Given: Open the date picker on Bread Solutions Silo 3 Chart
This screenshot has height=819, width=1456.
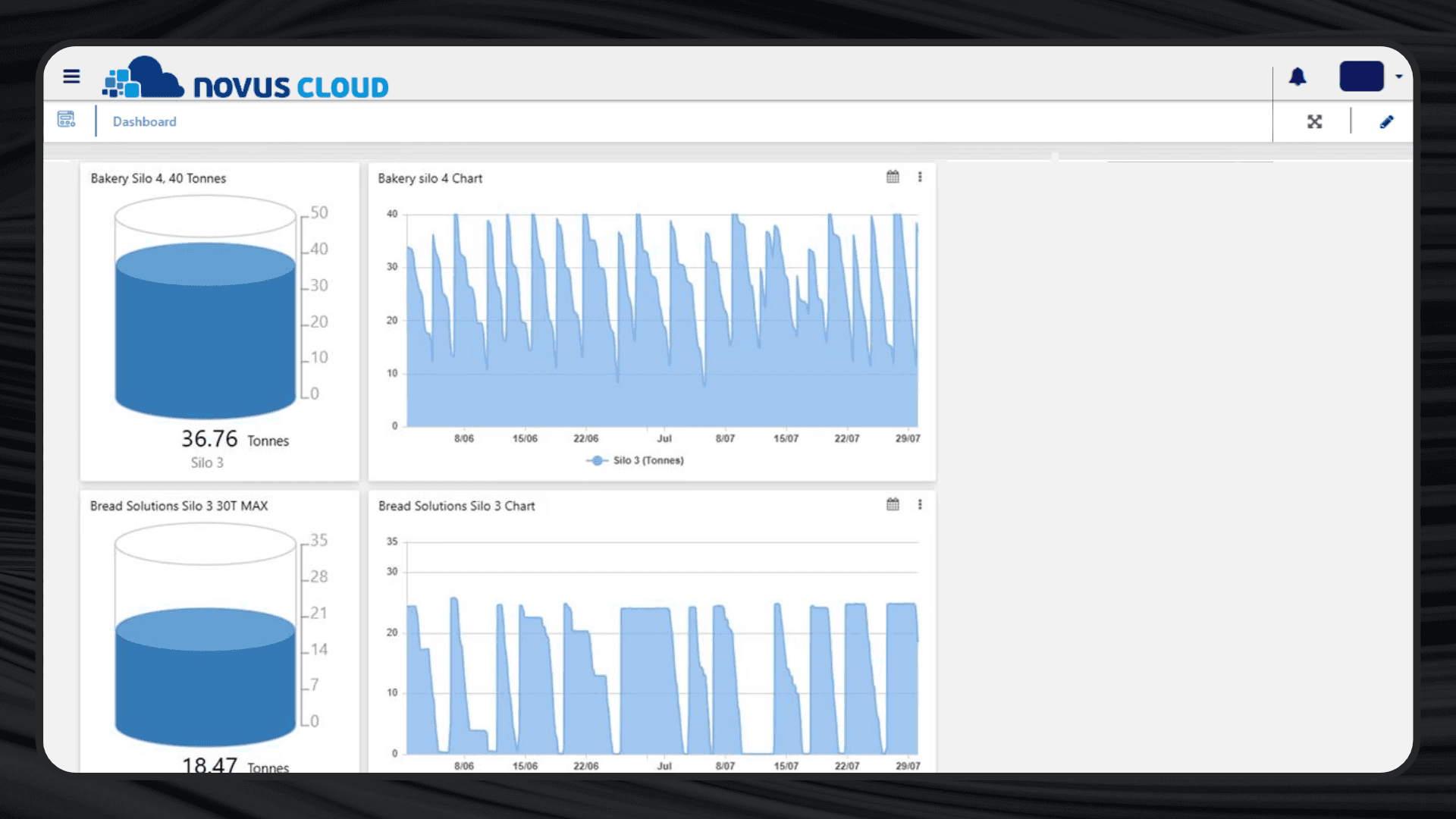Looking at the screenshot, I should pos(893,504).
